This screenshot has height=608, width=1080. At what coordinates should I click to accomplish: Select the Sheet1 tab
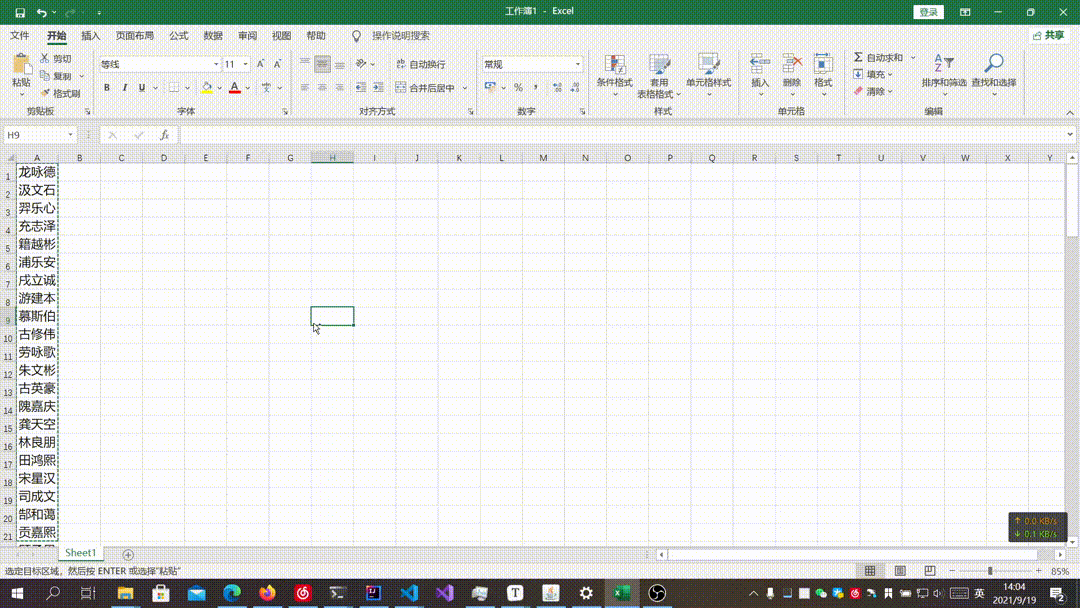tap(81, 553)
